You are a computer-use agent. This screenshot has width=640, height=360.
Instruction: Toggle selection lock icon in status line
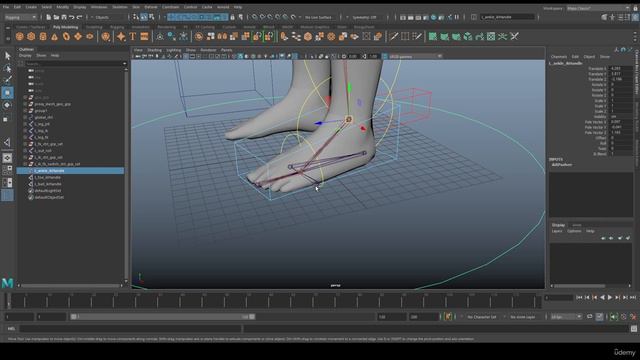[232, 17]
